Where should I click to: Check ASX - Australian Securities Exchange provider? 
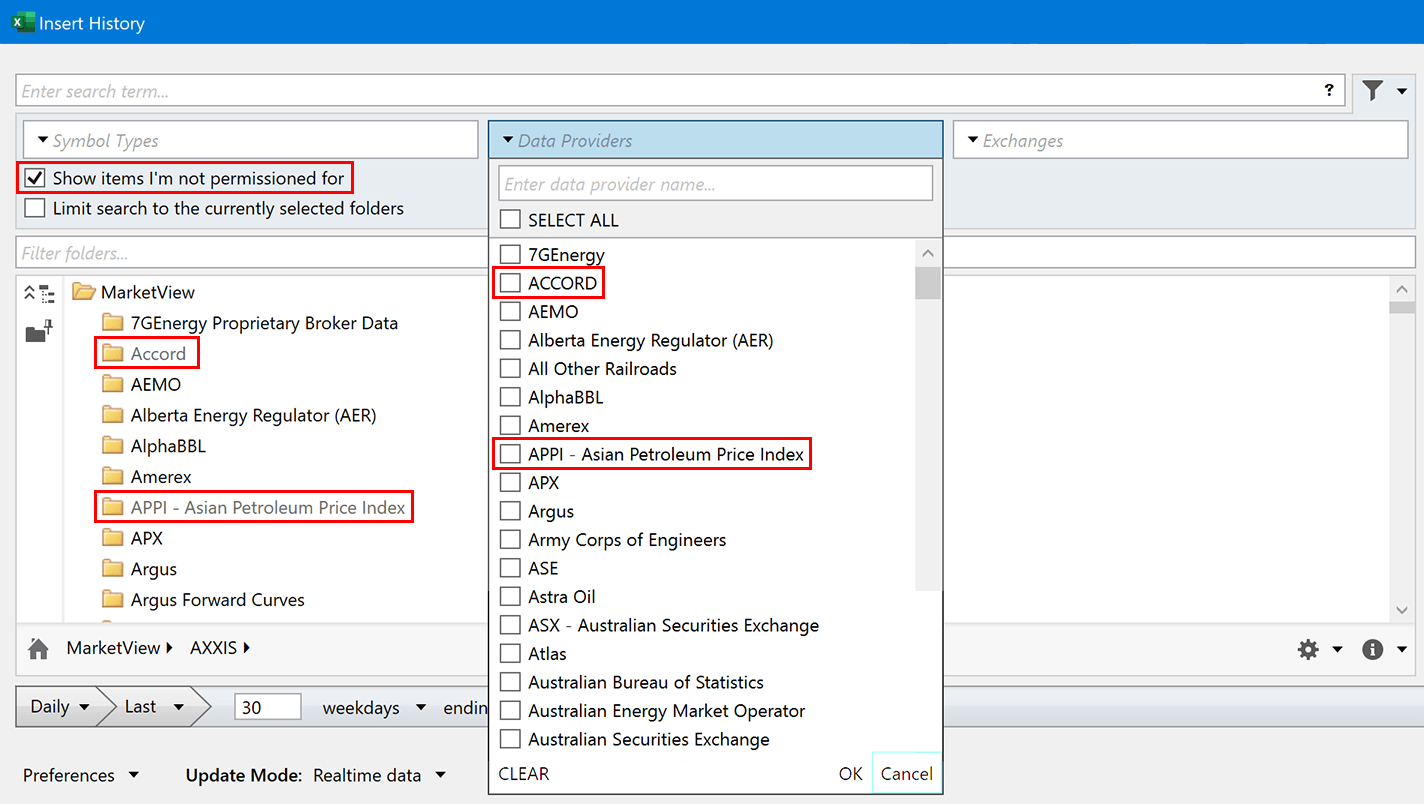(x=510, y=626)
